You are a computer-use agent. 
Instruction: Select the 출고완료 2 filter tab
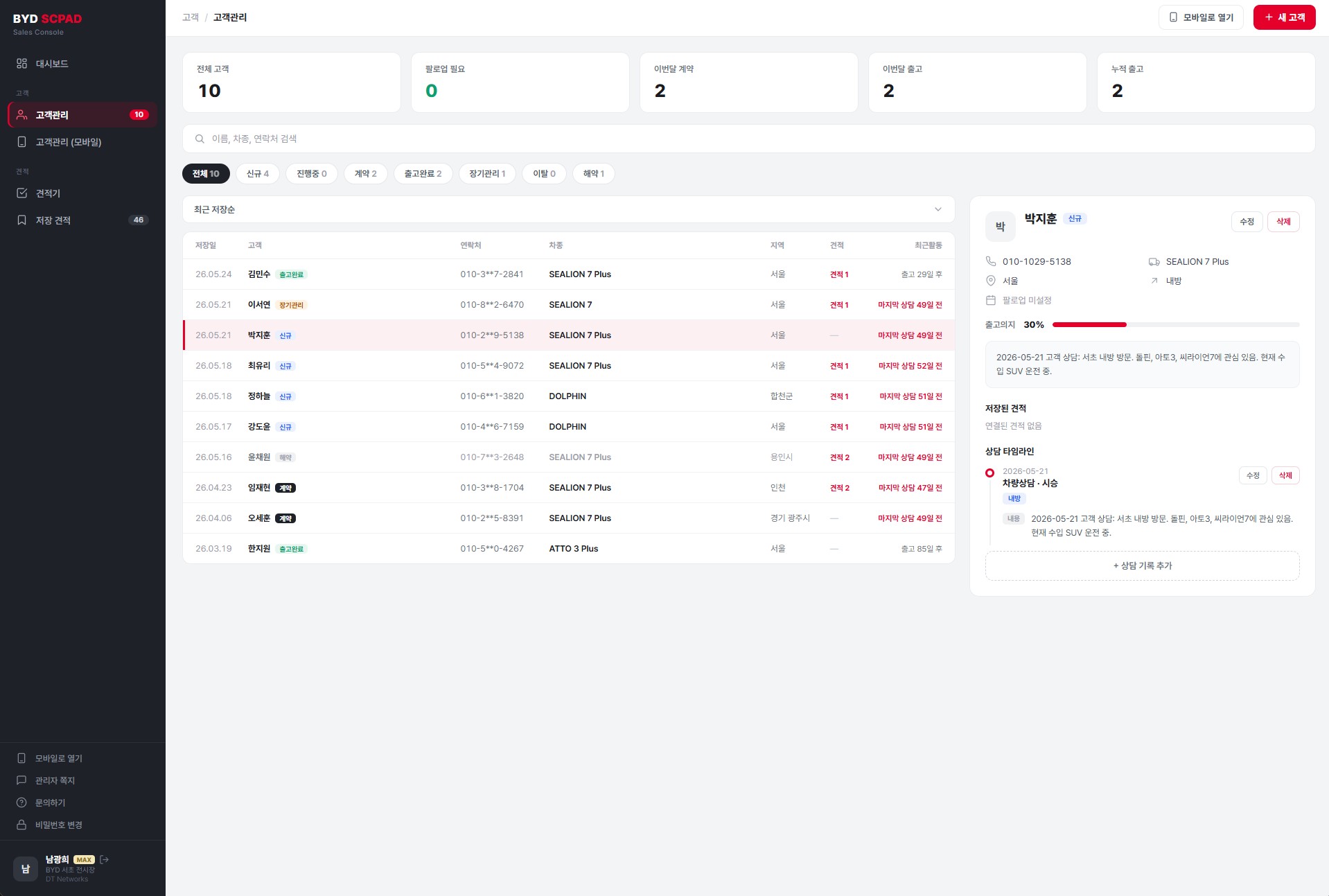point(423,173)
